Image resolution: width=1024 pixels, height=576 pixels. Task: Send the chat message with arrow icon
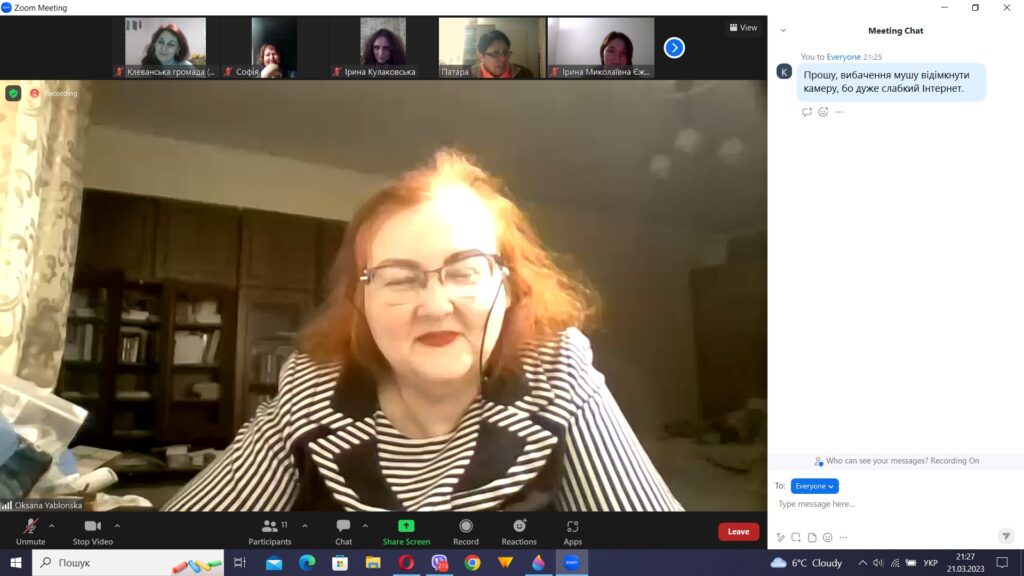pyautogui.click(x=1006, y=536)
